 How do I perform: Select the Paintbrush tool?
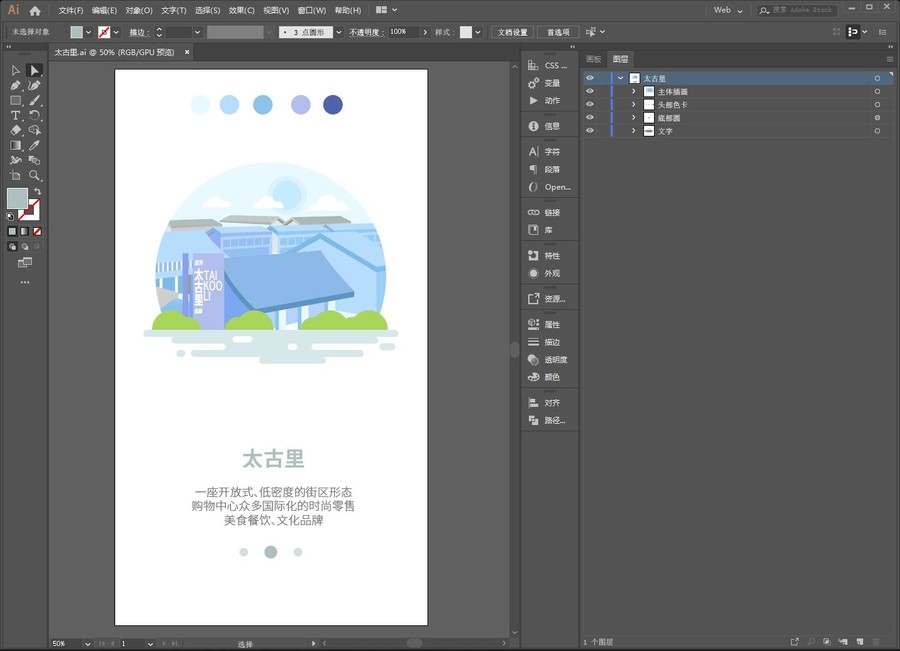point(34,100)
